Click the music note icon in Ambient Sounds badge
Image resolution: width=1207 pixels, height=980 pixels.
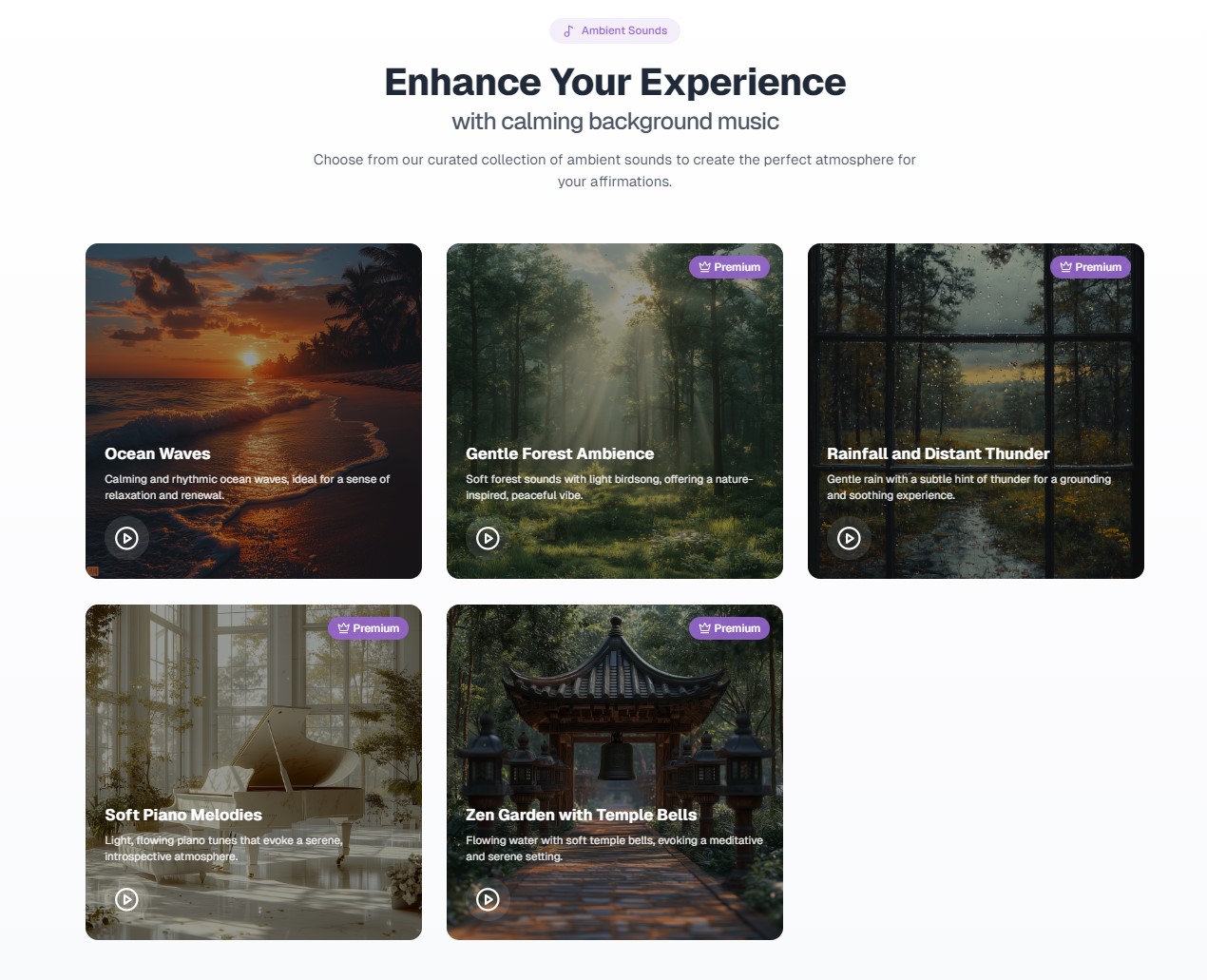(x=567, y=30)
